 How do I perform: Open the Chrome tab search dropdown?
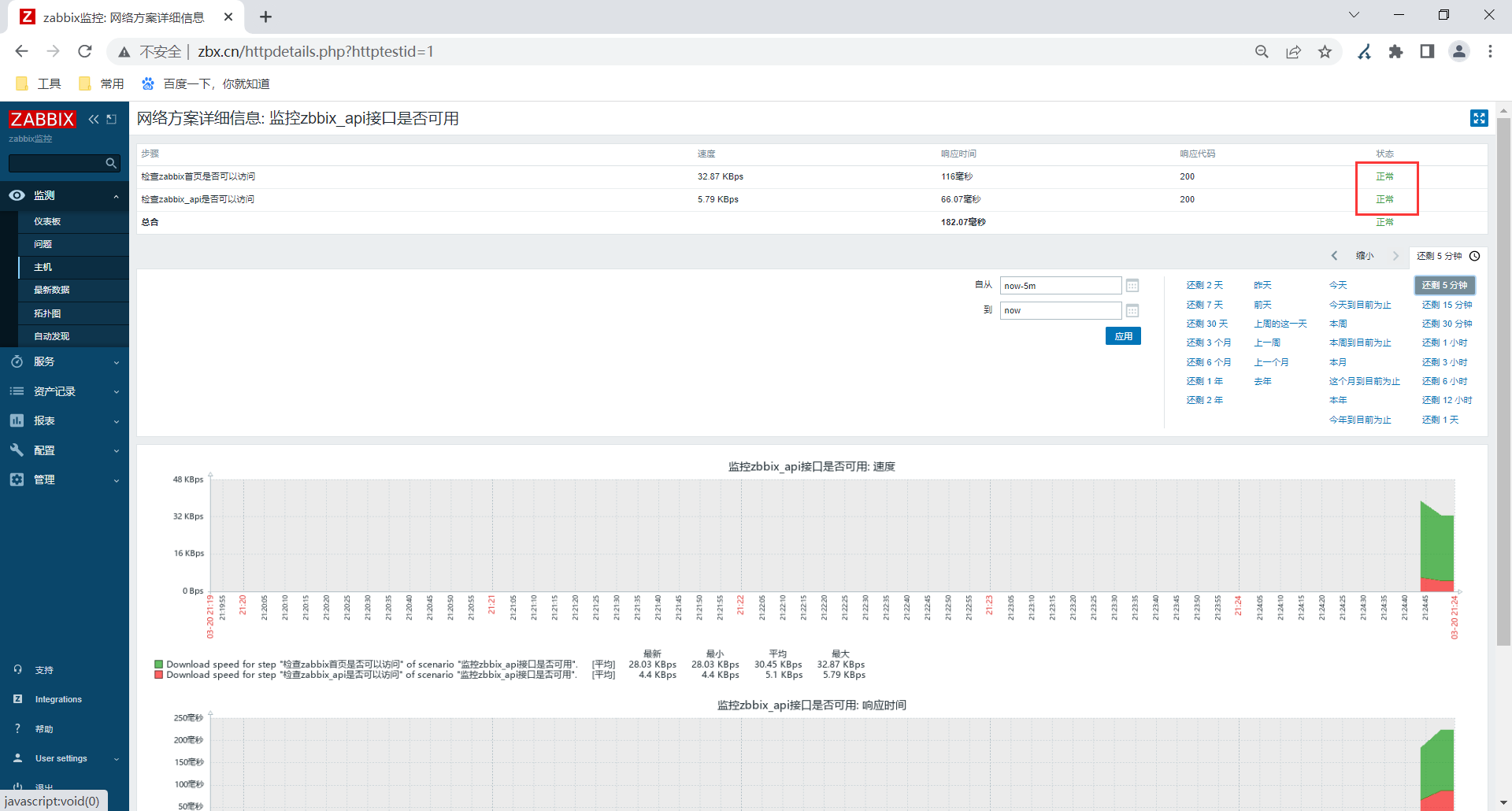point(1354,15)
